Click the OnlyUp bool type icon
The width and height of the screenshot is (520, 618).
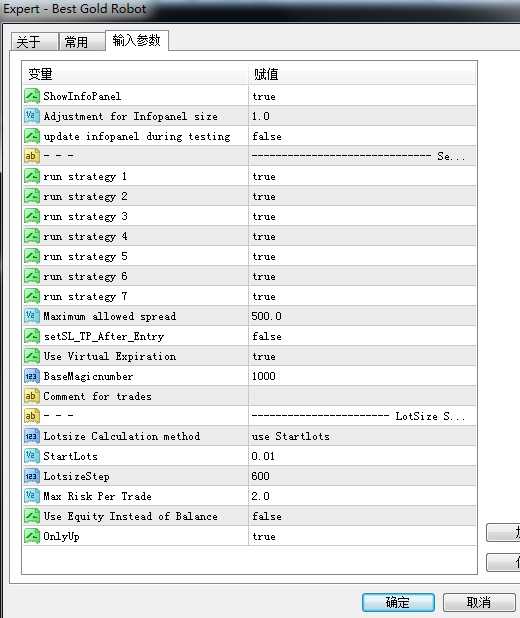[x=32, y=536]
